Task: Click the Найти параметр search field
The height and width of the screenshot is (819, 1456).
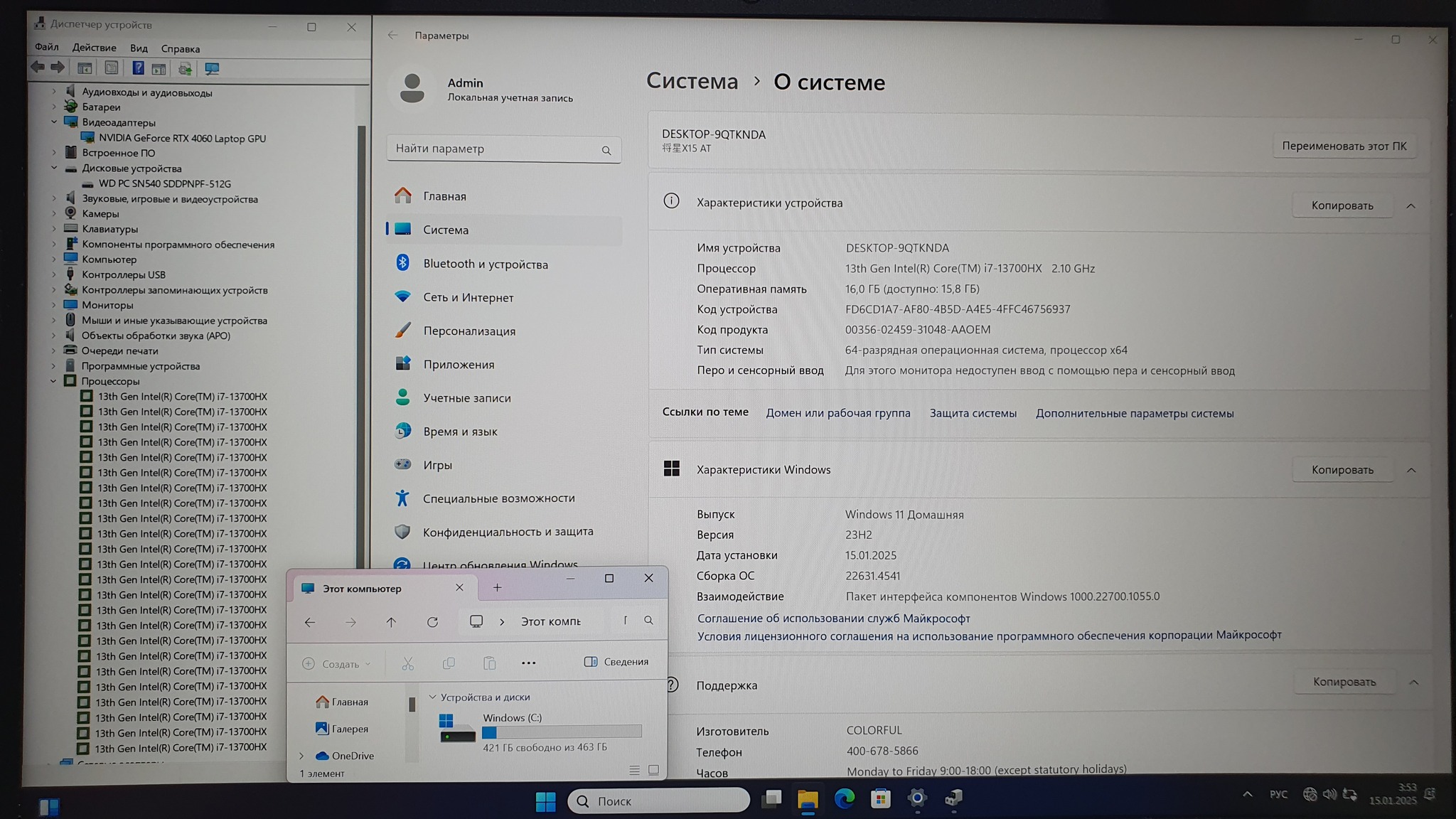Action: point(498,149)
